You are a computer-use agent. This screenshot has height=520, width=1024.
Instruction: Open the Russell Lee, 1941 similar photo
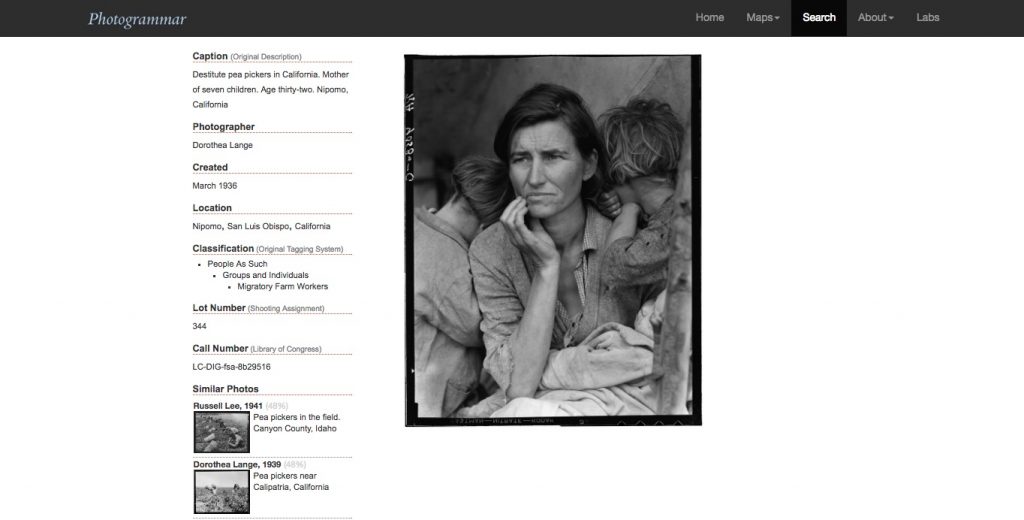click(x=228, y=405)
